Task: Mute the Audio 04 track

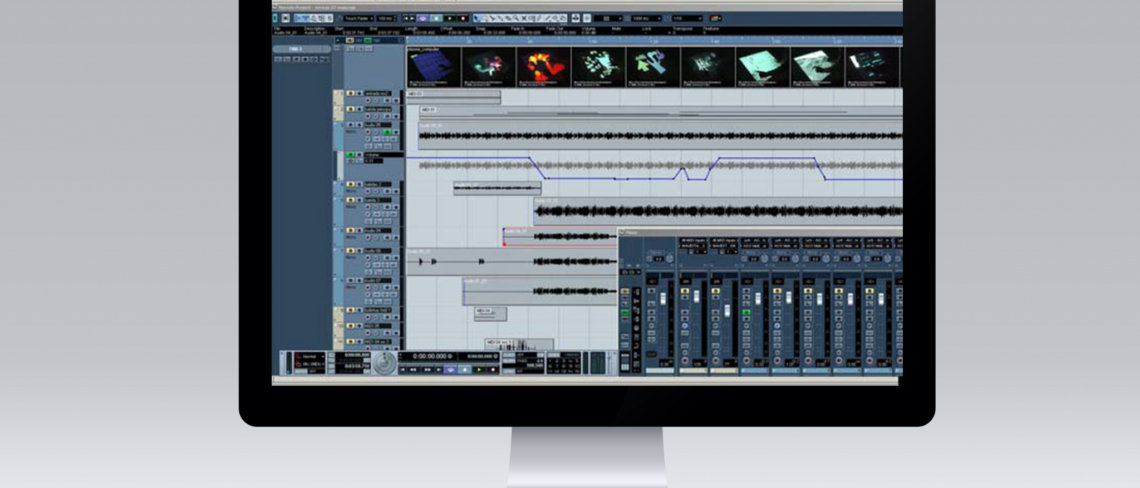Action: [x=350, y=231]
